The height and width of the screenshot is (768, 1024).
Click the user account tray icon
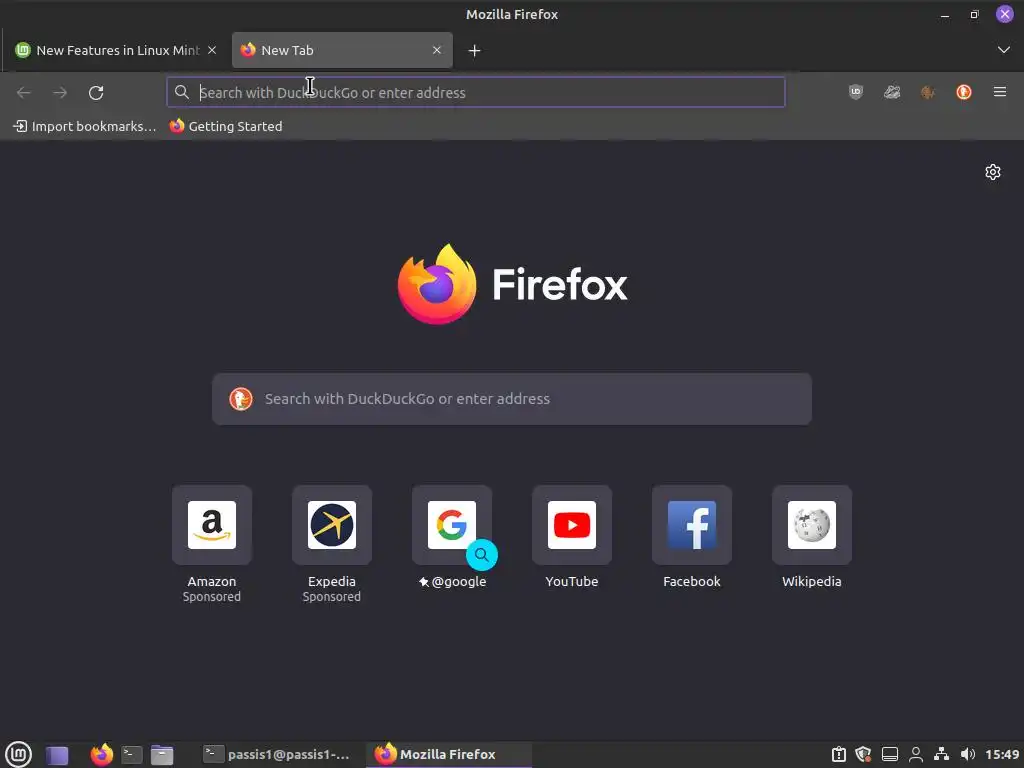click(916, 754)
